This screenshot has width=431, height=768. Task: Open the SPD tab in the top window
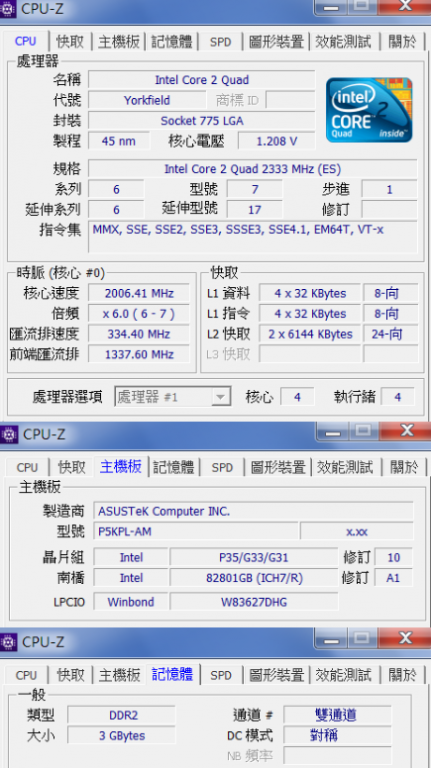click(x=220, y=42)
